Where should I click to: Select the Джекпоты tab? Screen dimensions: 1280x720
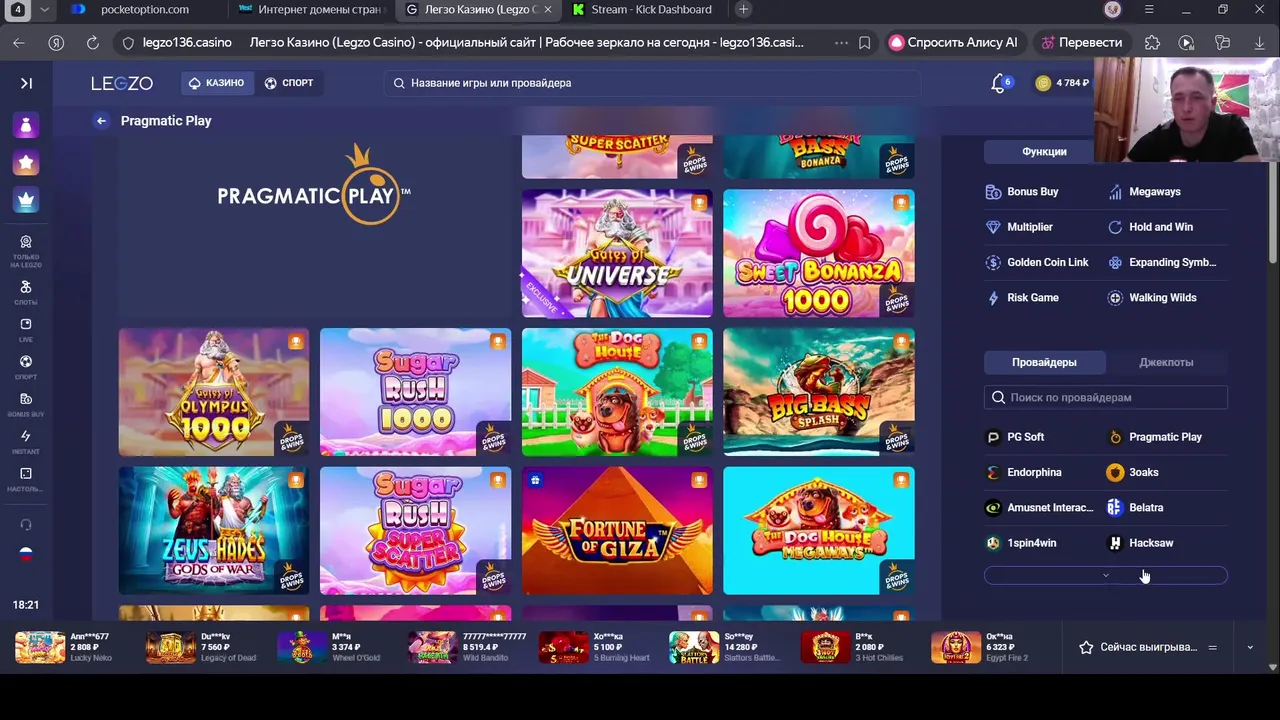point(1166,362)
